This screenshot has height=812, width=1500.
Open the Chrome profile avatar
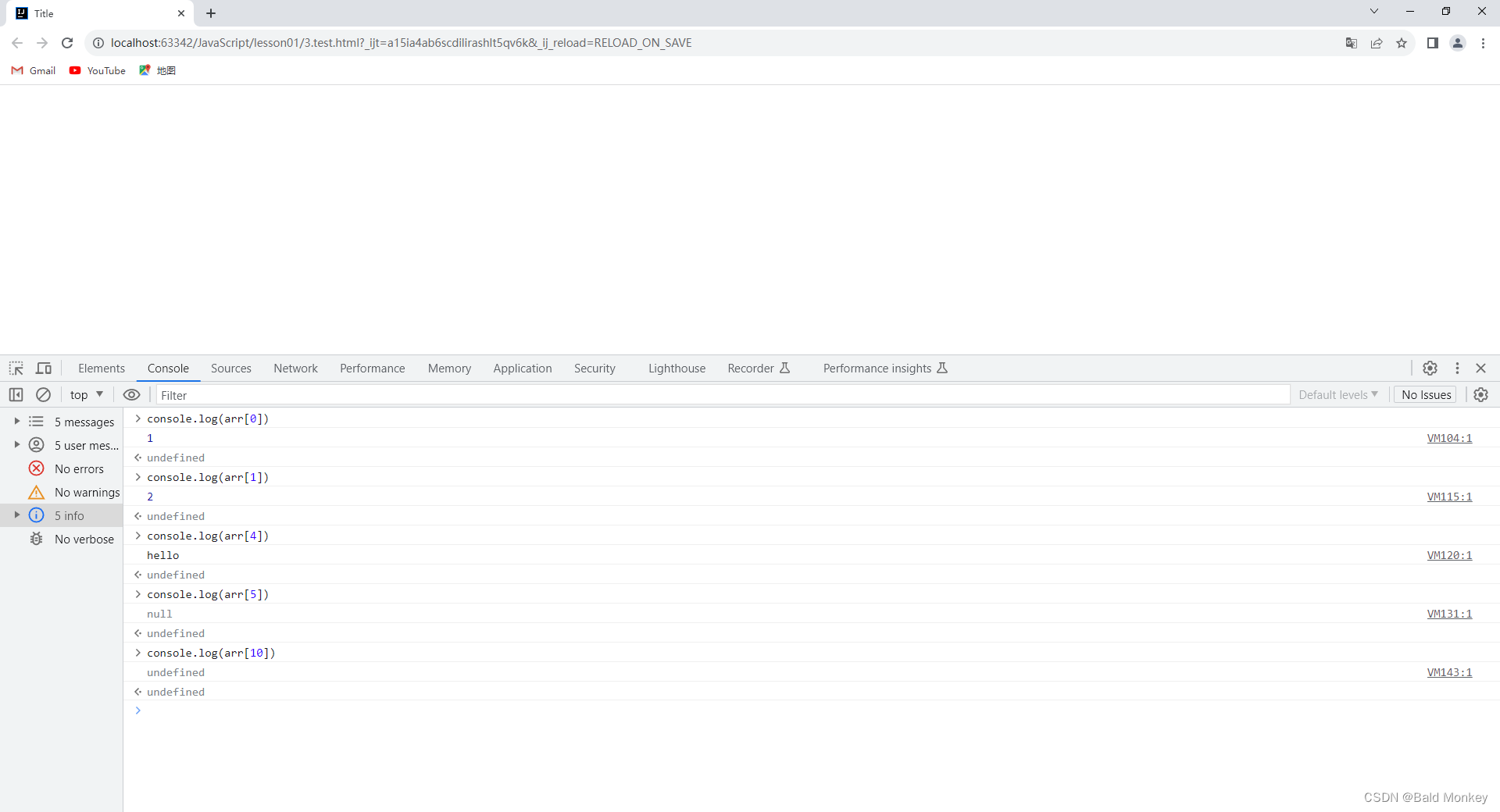(1458, 43)
